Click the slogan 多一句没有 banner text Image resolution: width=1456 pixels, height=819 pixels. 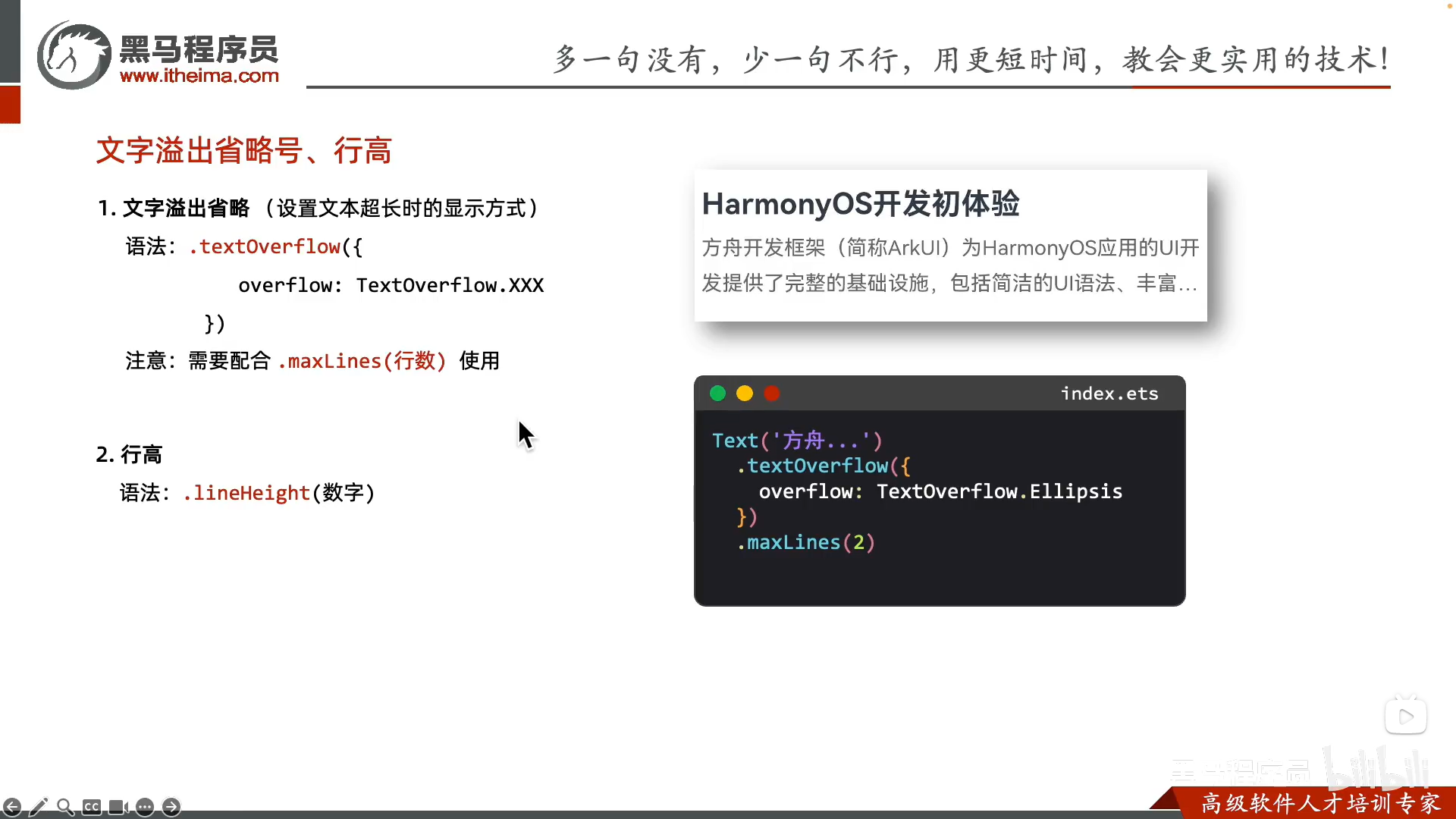point(973,59)
